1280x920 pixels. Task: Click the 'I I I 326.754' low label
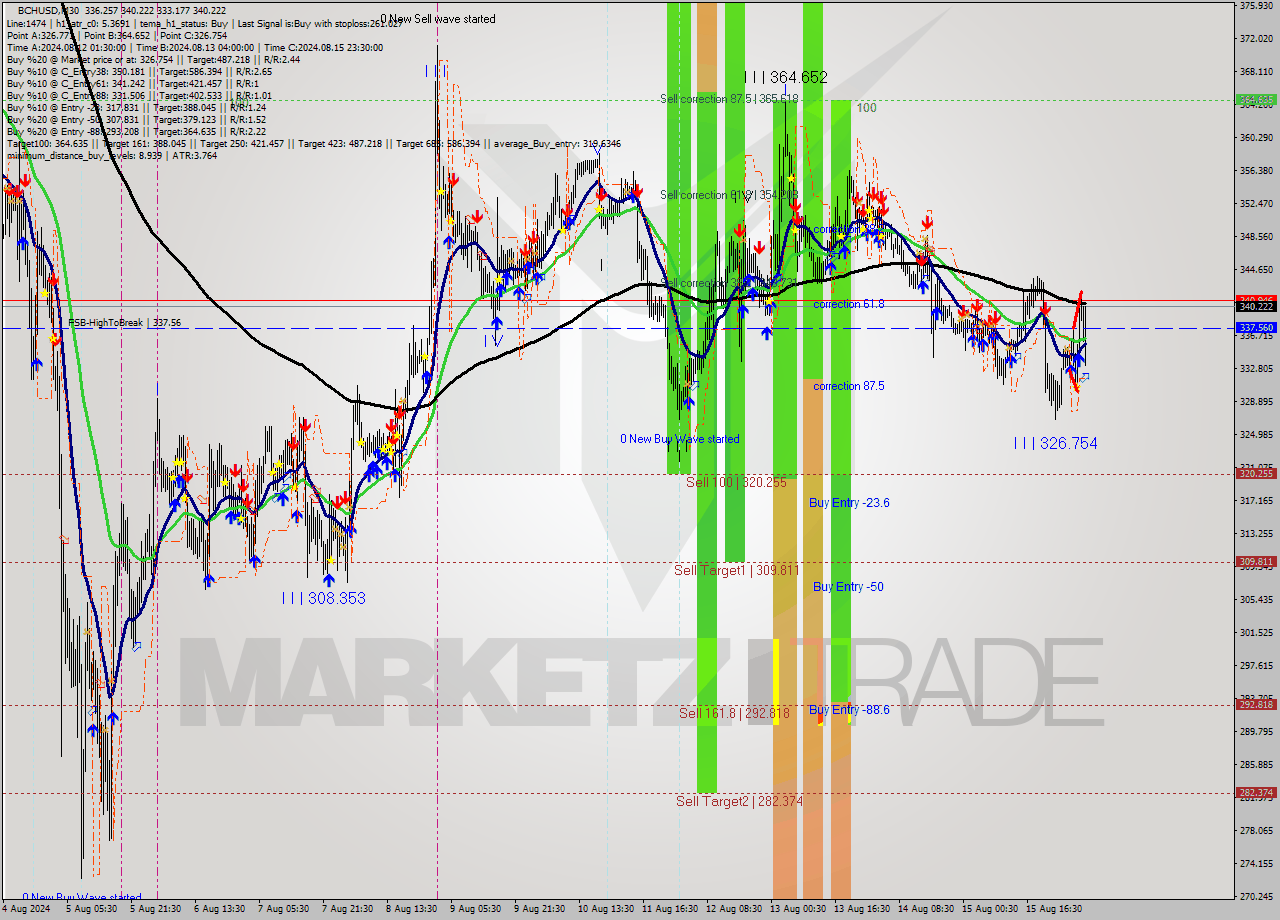(x=1055, y=443)
